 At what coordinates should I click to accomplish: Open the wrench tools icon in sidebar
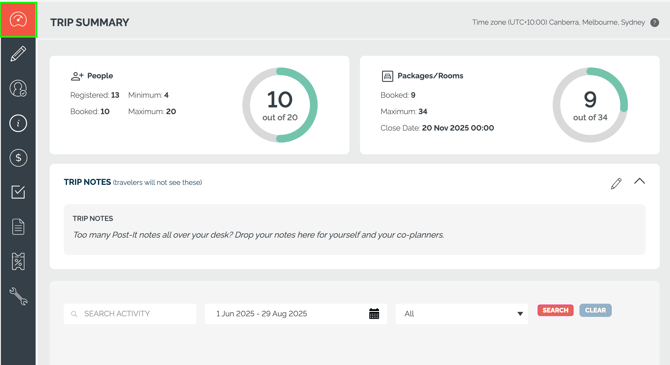click(18, 296)
